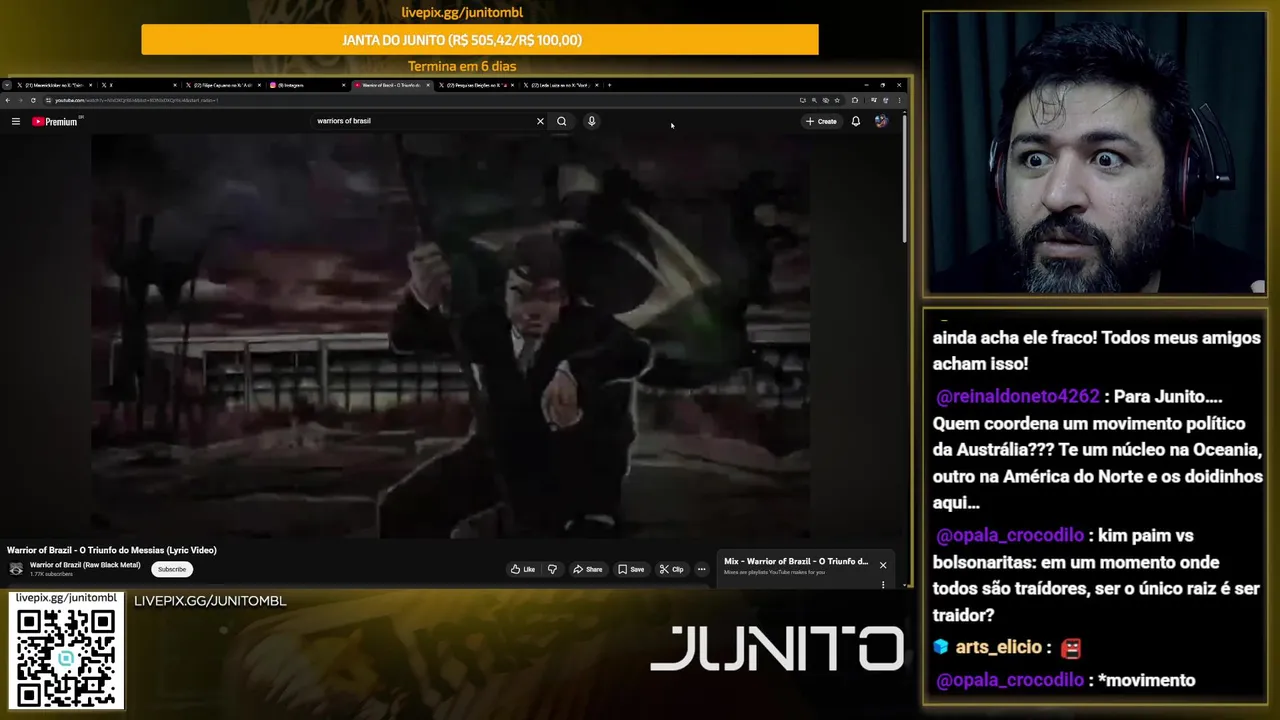Close the Warrior of Brazil tab
1280x720 pixels.
tap(428, 85)
